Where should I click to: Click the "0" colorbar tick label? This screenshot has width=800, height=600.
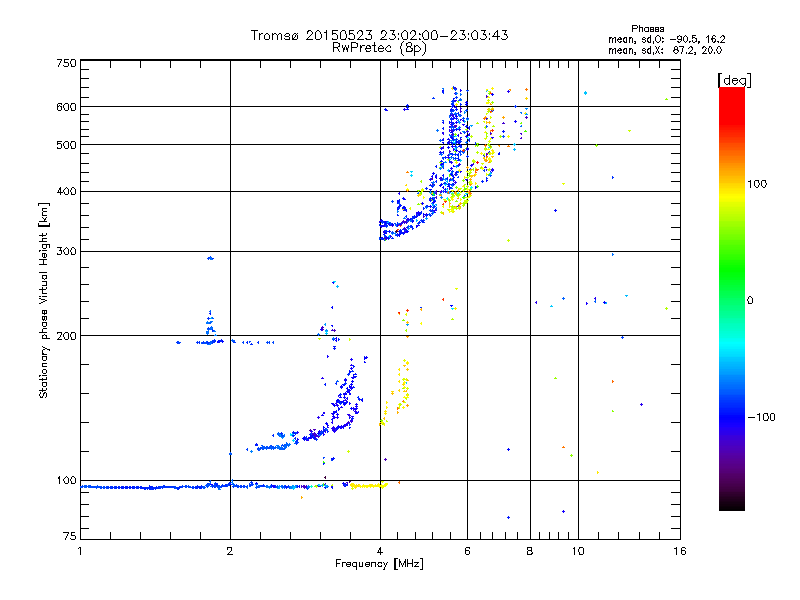click(x=750, y=300)
